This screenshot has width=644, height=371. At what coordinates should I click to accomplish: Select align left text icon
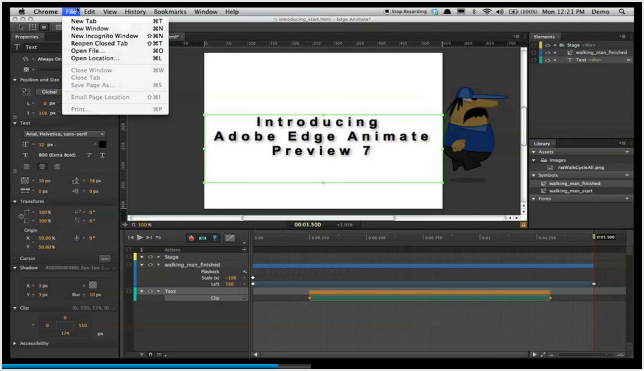(x=27, y=166)
